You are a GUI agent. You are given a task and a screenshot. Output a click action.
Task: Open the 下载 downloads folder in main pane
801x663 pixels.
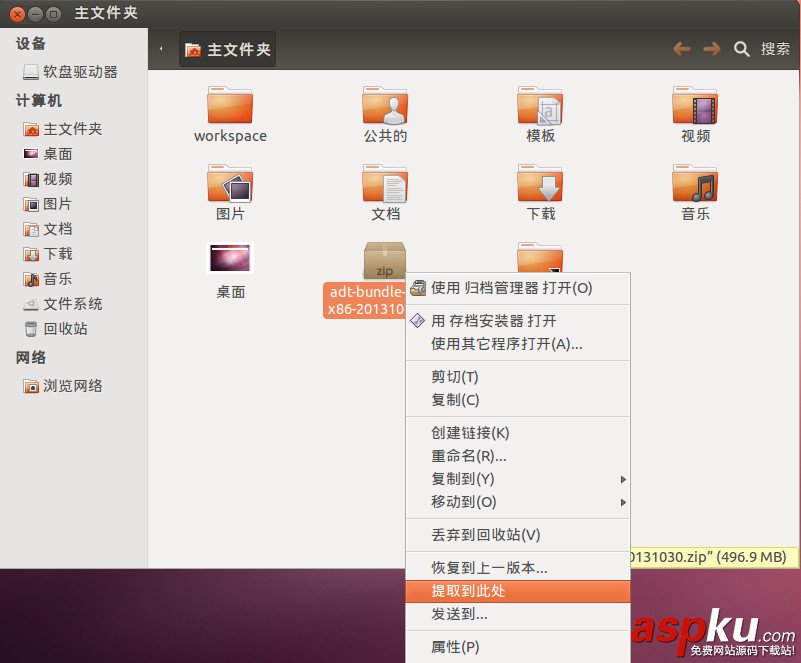(x=540, y=183)
